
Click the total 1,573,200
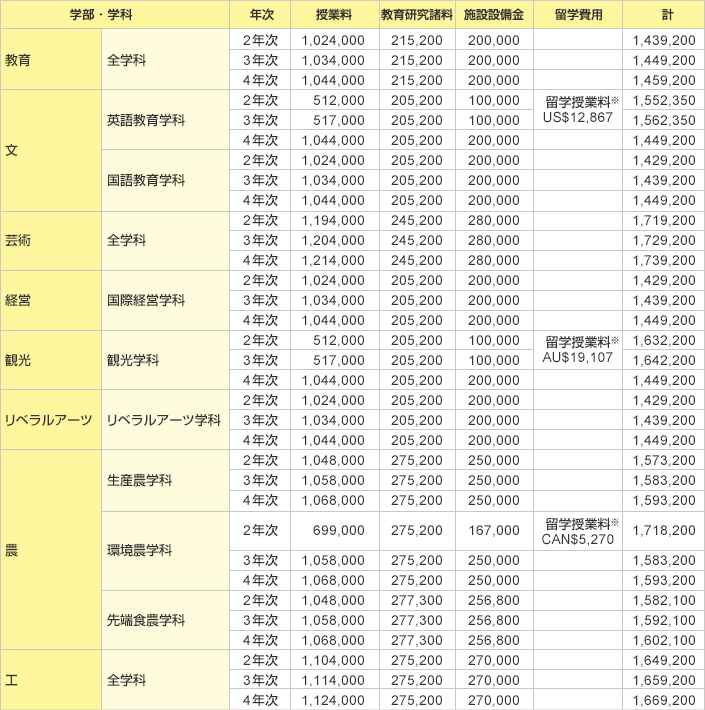tap(663, 460)
